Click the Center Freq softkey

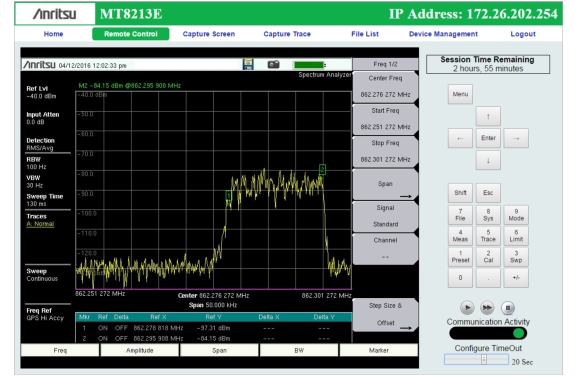click(x=385, y=87)
